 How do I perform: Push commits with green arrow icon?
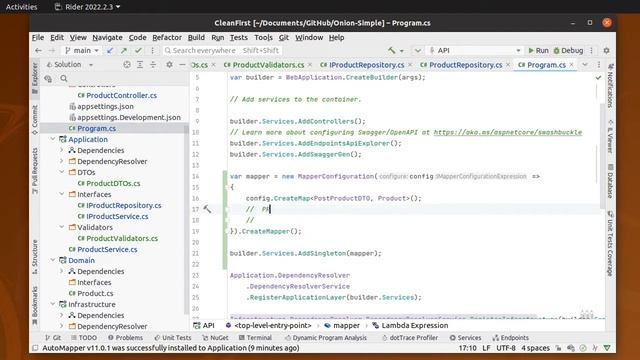coord(124,51)
